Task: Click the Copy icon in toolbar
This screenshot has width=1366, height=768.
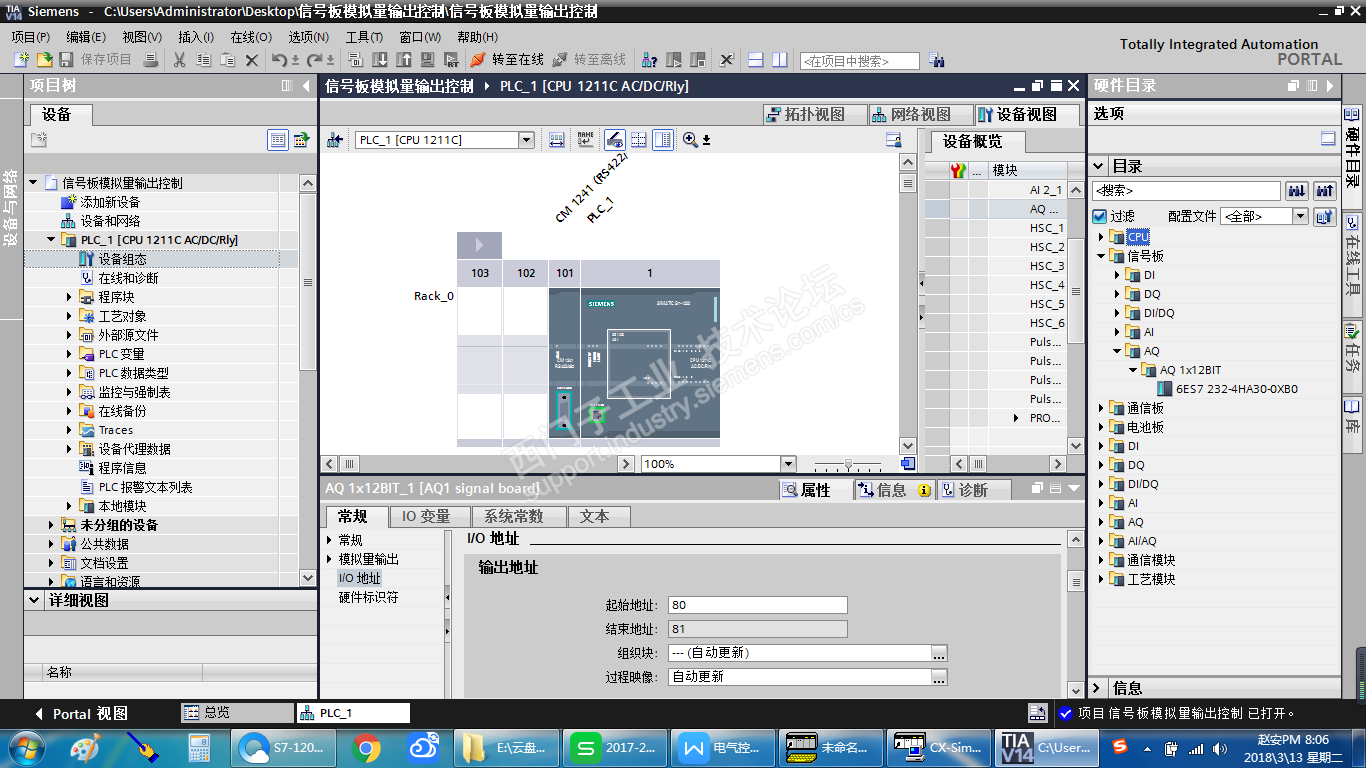Action: tap(203, 60)
